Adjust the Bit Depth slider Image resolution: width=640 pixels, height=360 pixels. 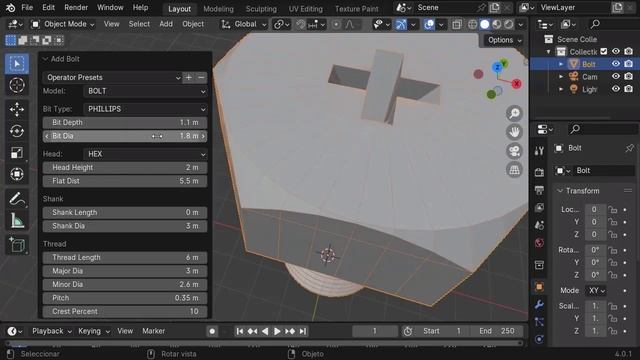tap(125, 122)
